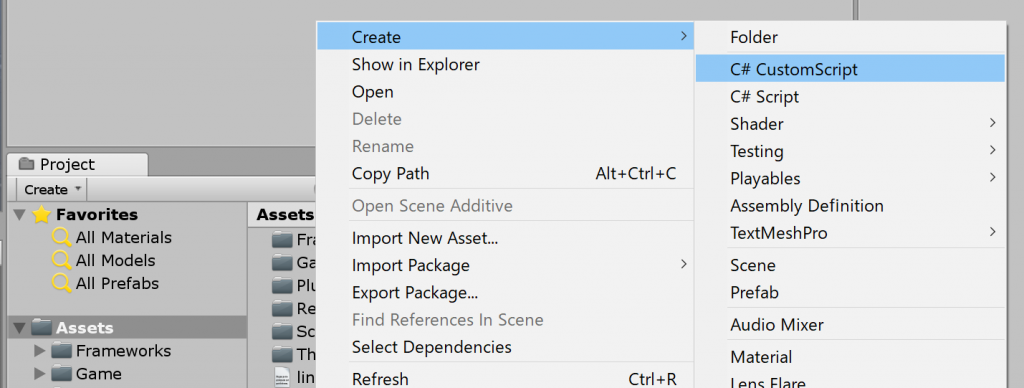
Task: Collapse the Assets tree triangle
Action: coord(19,327)
